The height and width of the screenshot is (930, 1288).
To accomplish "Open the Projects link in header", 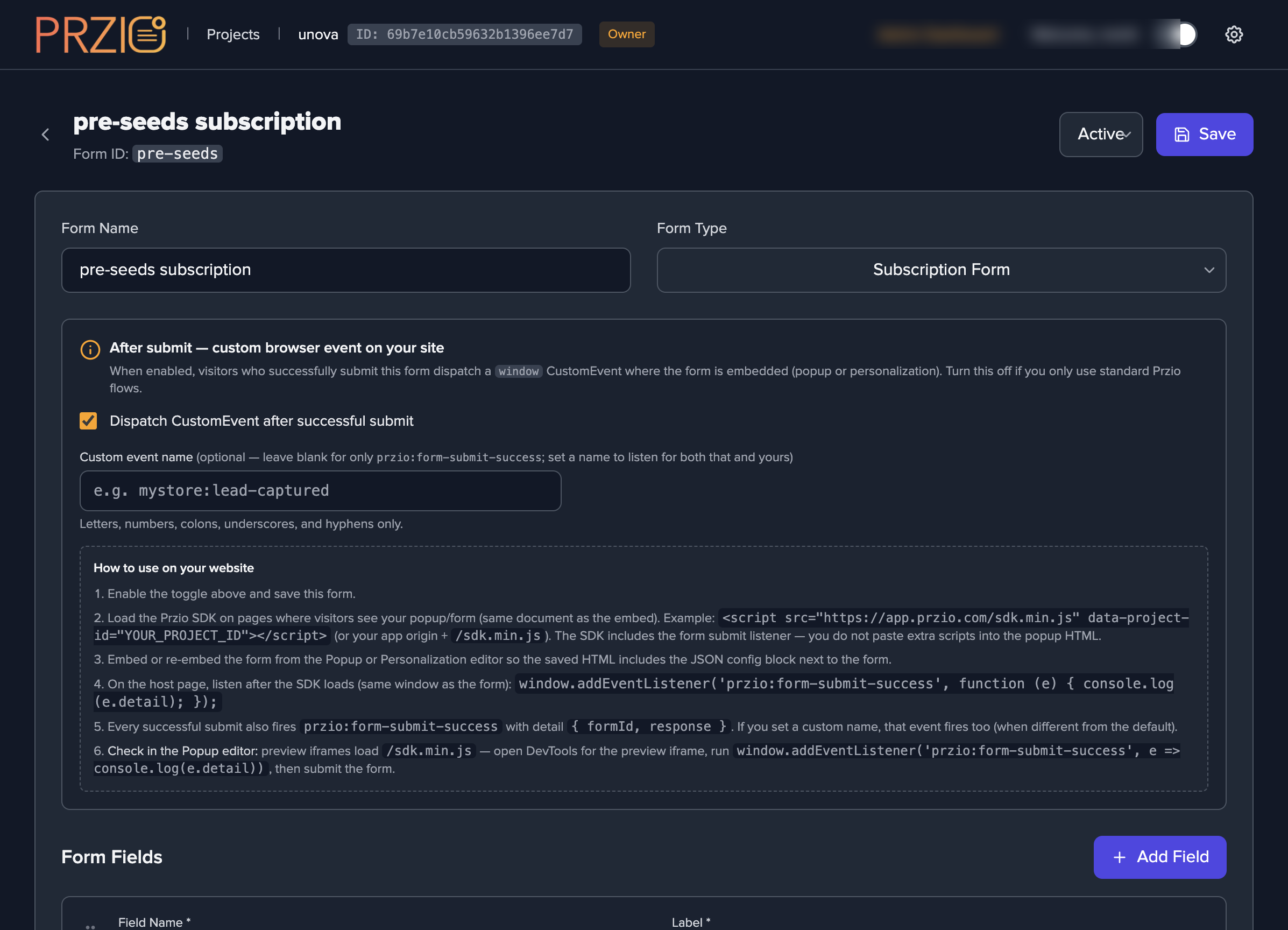I will coord(233,34).
